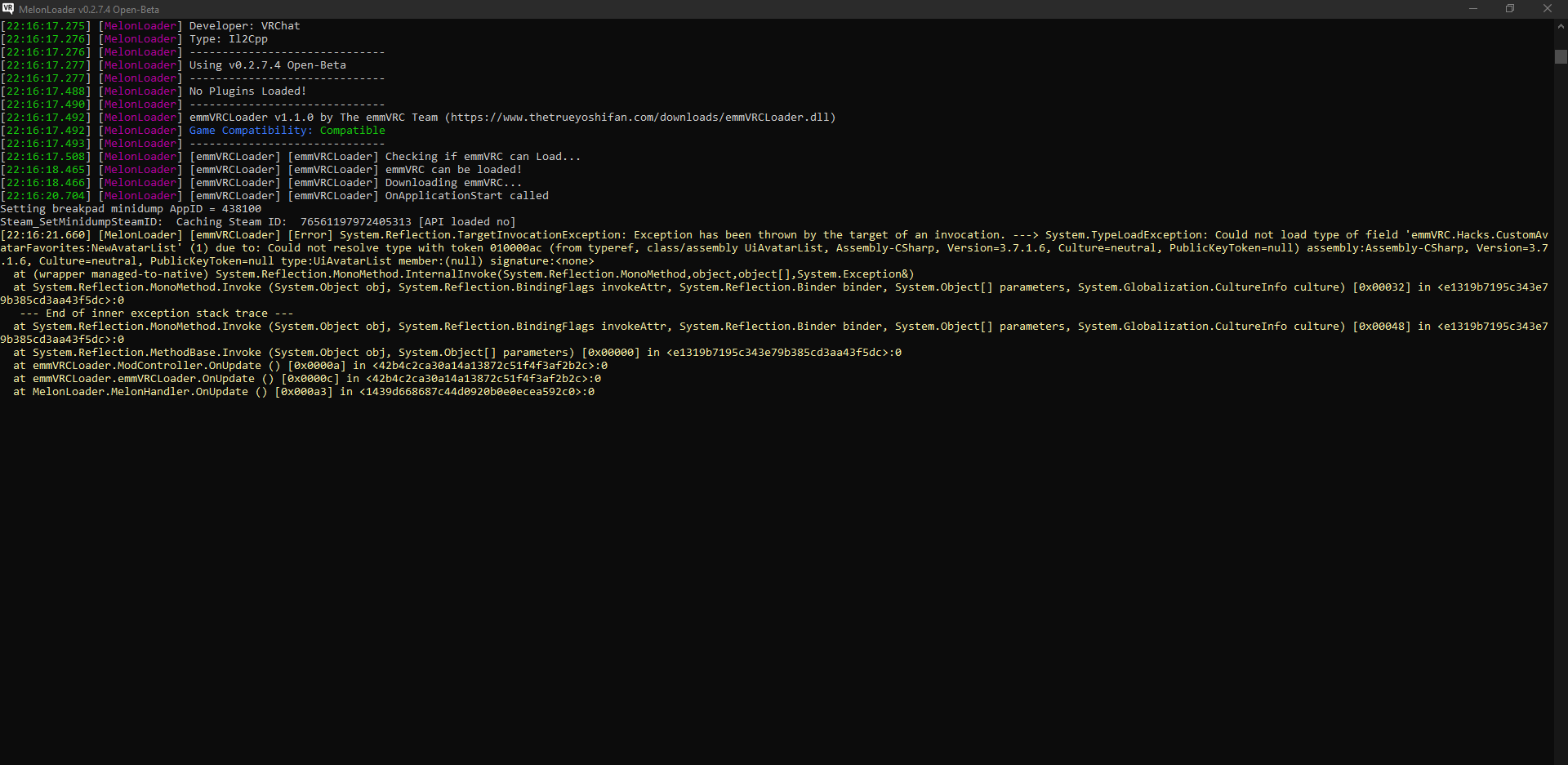Click the title bar text MelonLoader v0.2.7.4 Open-Beta
This screenshot has width=1568, height=765.
click(x=87, y=9)
